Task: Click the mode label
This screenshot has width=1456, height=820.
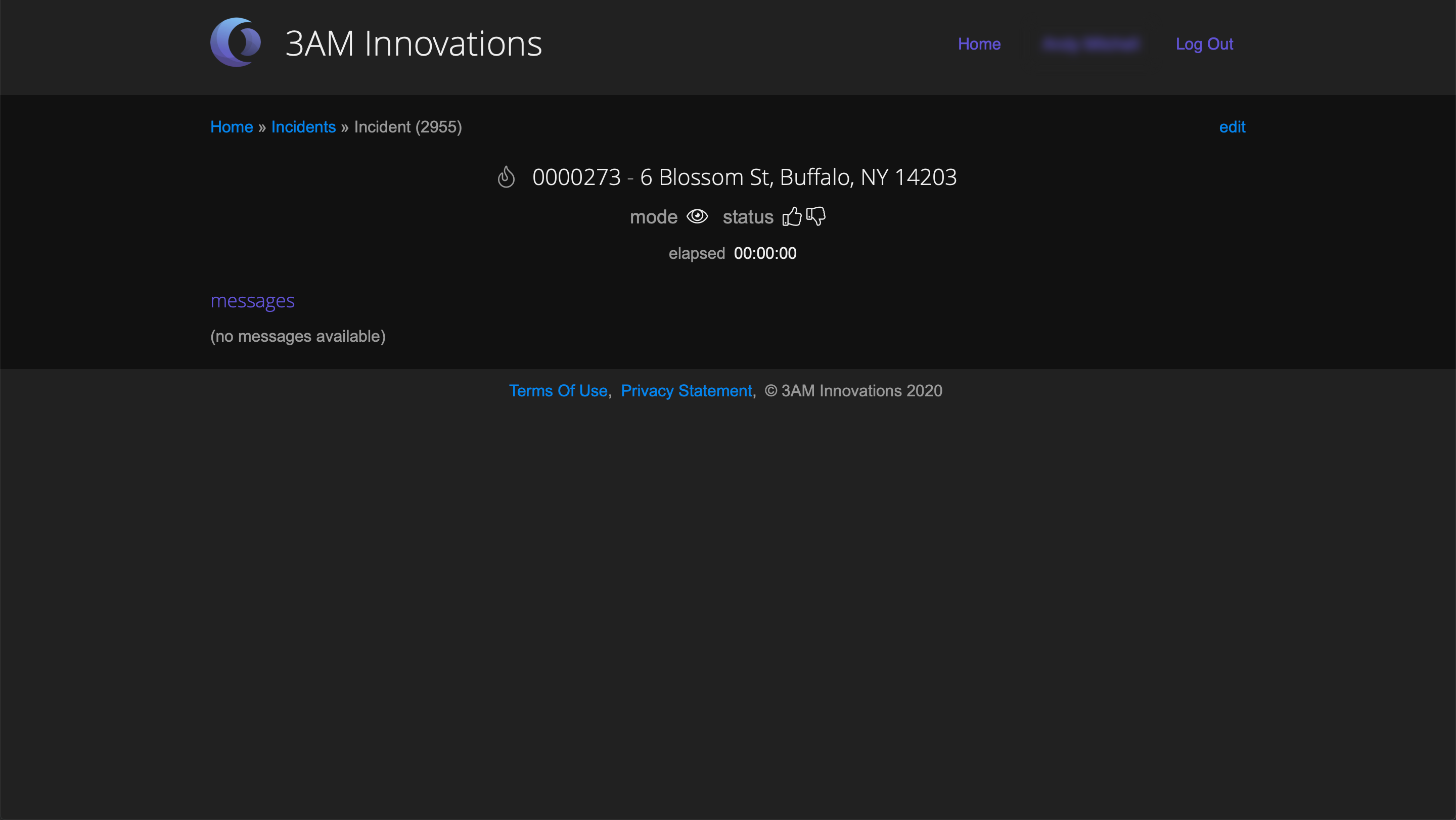Action: coord(653,217)
